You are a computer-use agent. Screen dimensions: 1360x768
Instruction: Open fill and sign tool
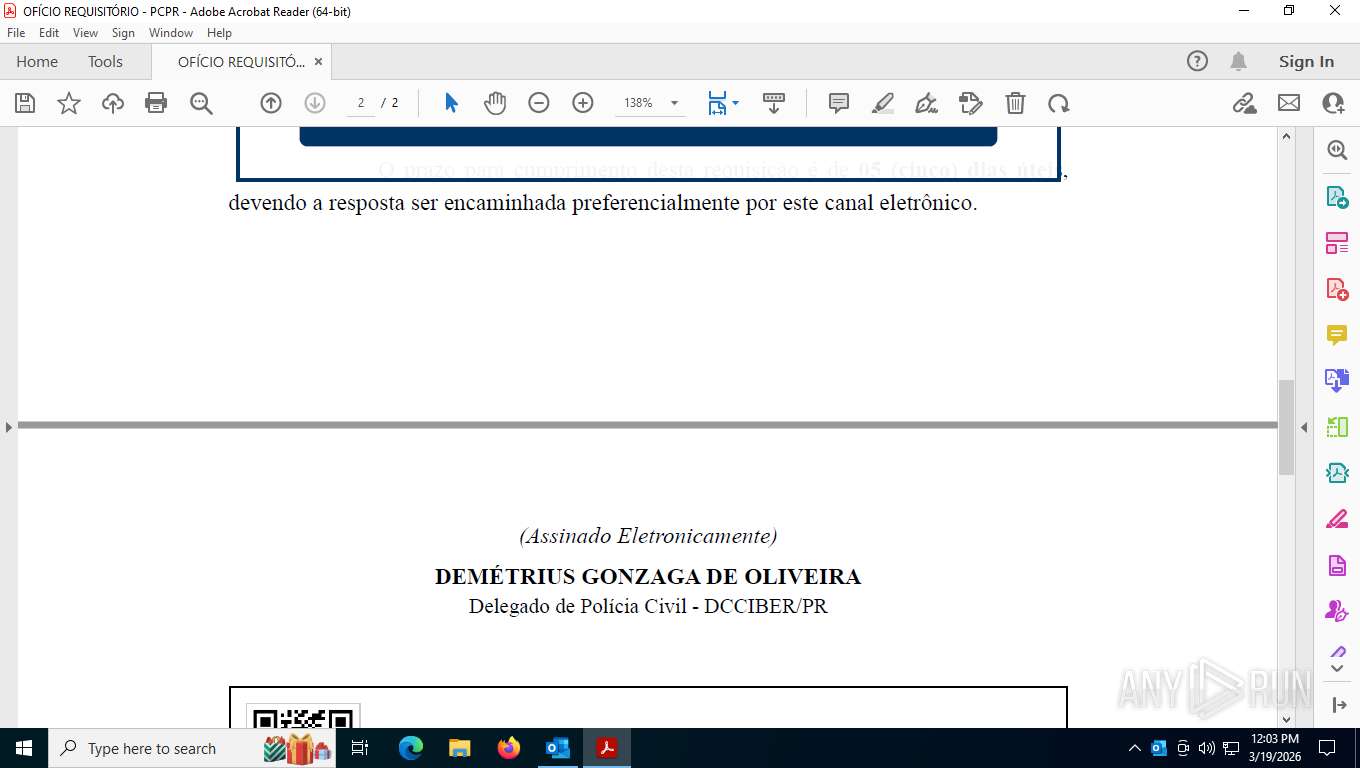coord(970,103)
